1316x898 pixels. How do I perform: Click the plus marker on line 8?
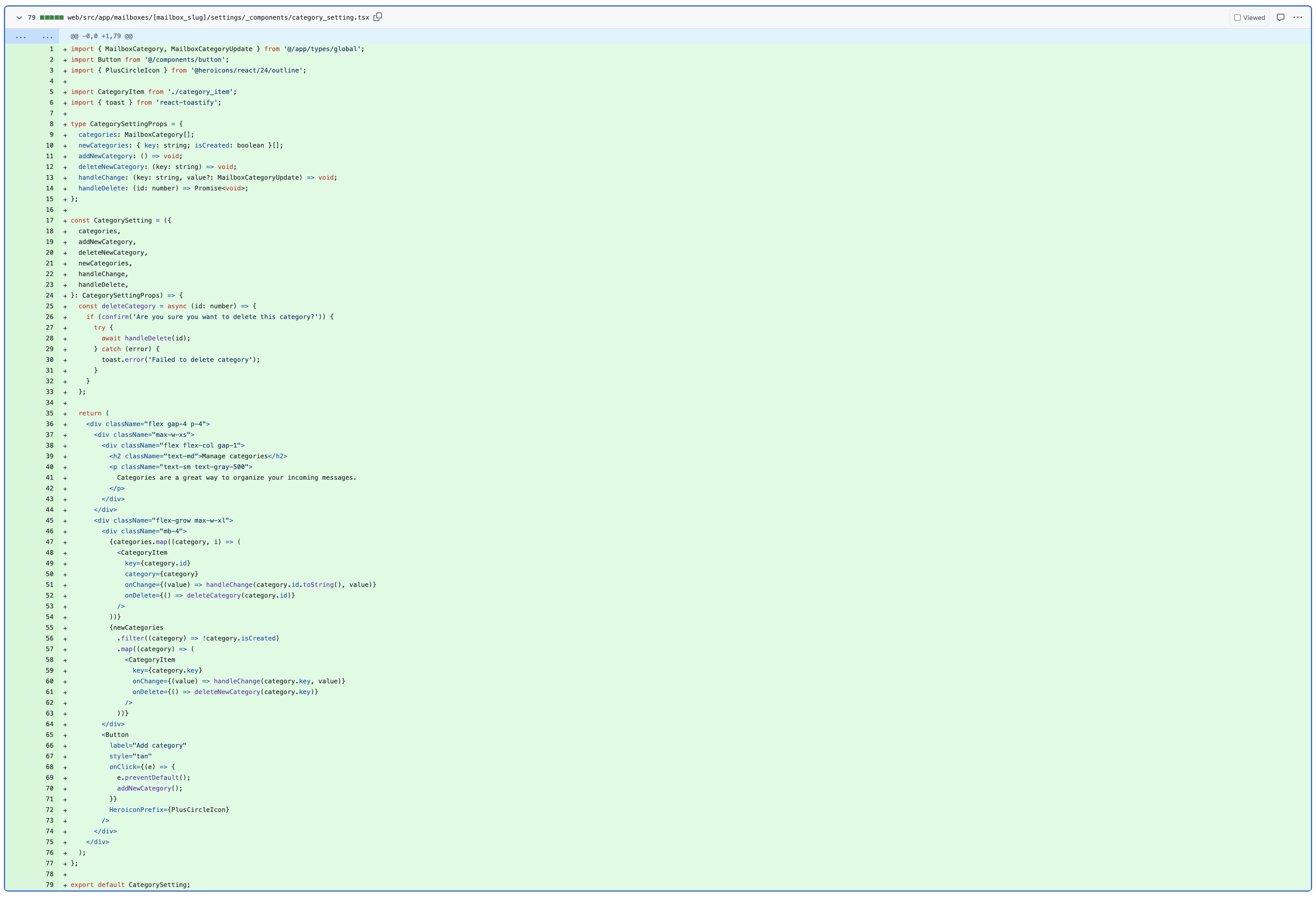[x=65, y=125]
